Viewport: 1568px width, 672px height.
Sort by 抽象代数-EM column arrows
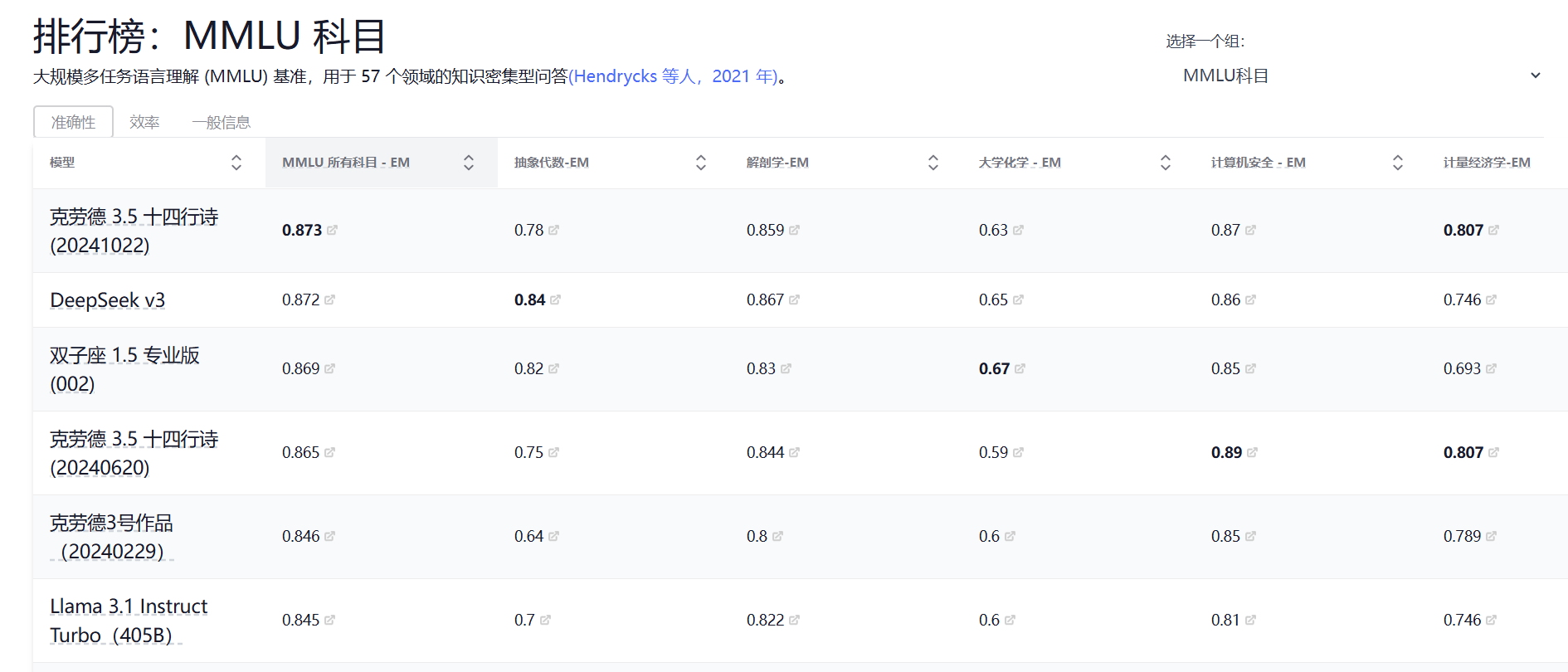tap(701, 163)
